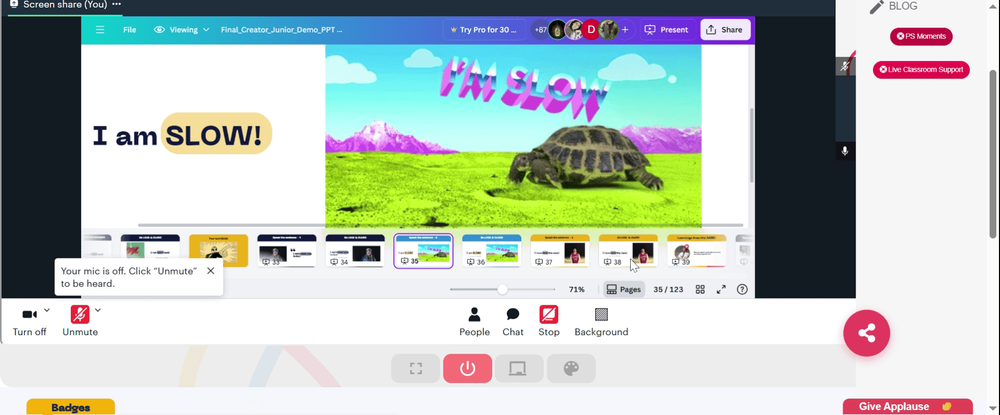Select page 35 thumbnail
The height and width of the screenshot is (415, 1000).
[423, 251]
